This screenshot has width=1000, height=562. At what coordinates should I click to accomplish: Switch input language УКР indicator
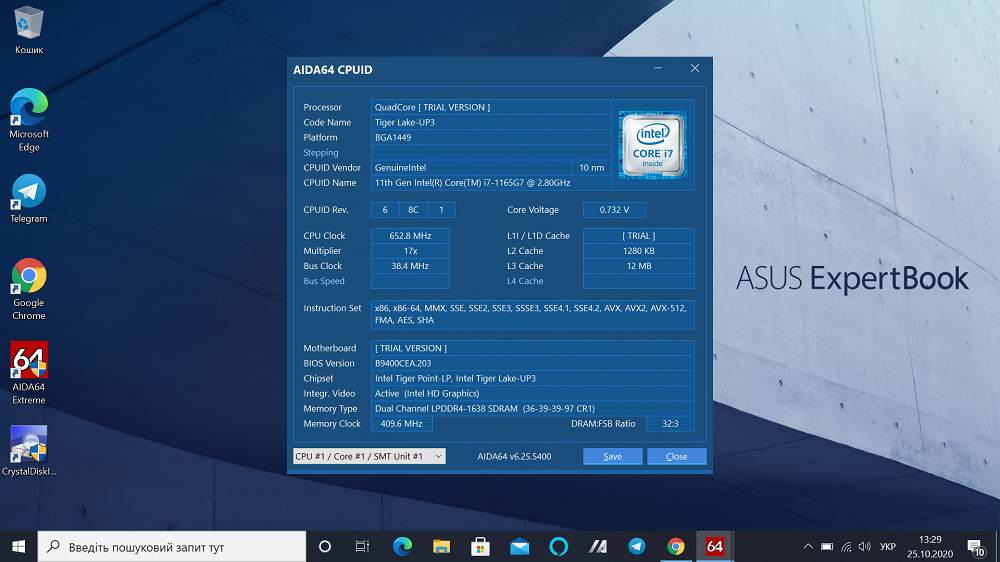pos(887,547)
